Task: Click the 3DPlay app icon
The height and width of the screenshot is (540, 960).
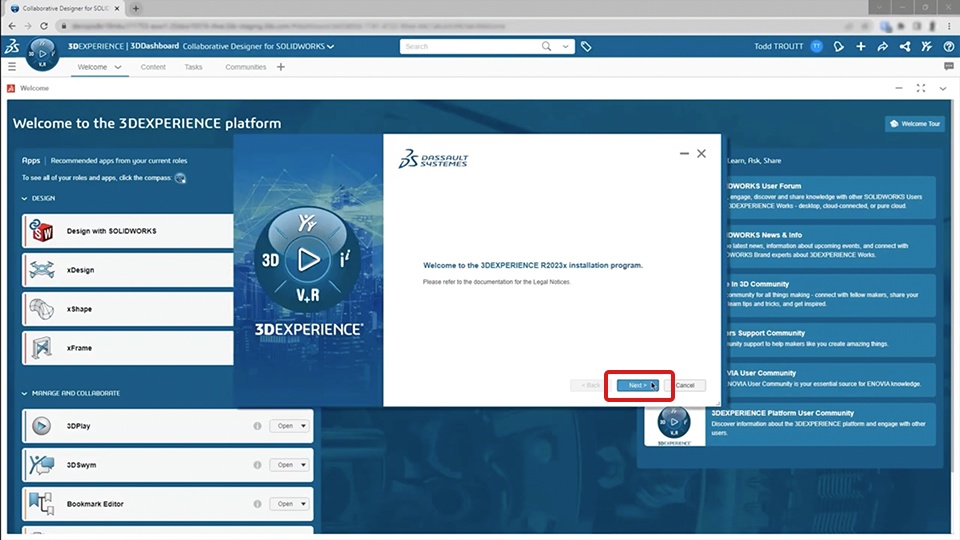Action: click(41, 426)
